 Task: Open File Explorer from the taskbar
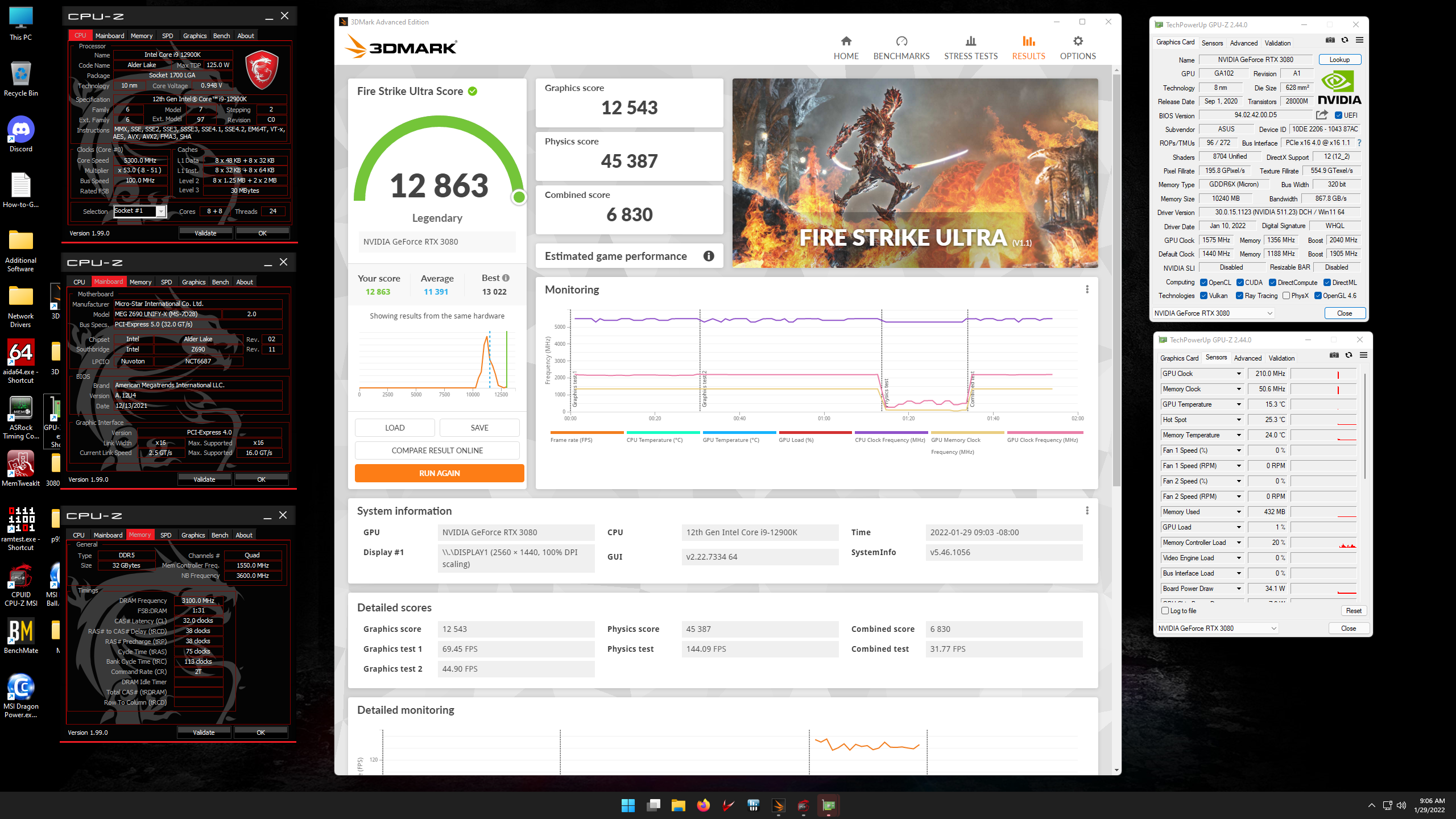678,805
